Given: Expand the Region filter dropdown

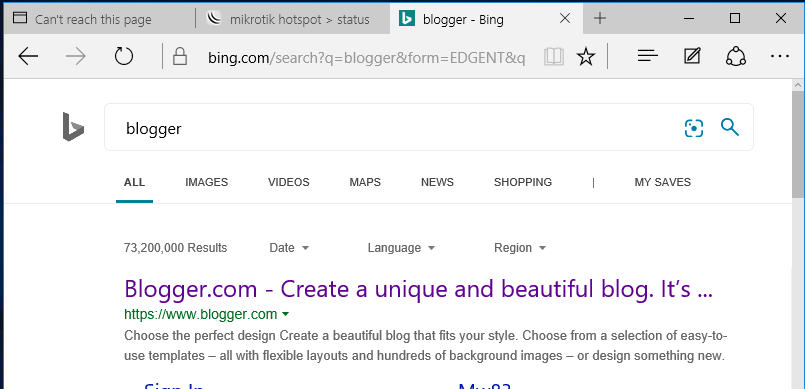Looking at the screenshot, I should click(x=520, y=248).
